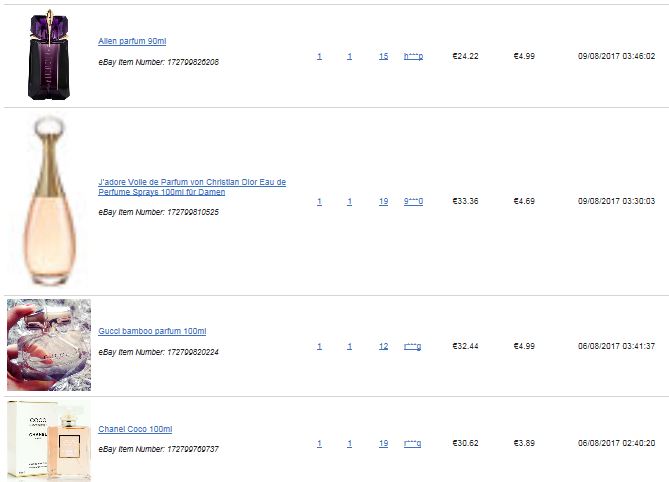This screenshot has height=482, width=669.
Task: Click second quantity link in Chanel row
Action: coord(349,443)
